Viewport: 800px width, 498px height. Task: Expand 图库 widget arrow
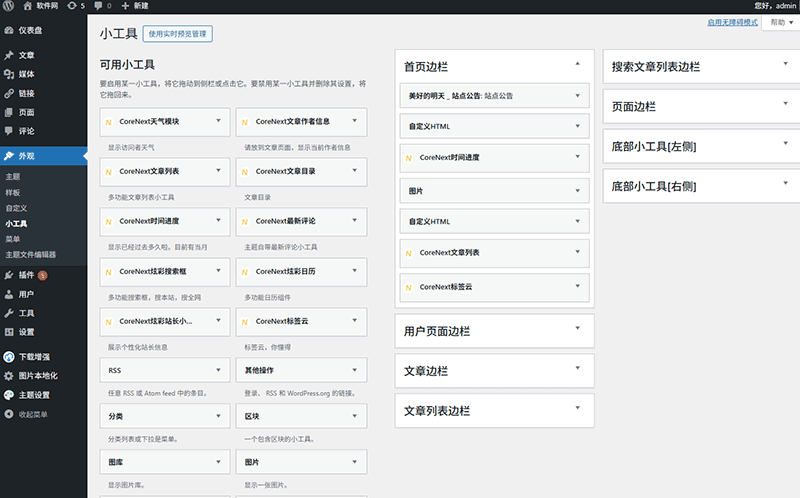(218, 462)
